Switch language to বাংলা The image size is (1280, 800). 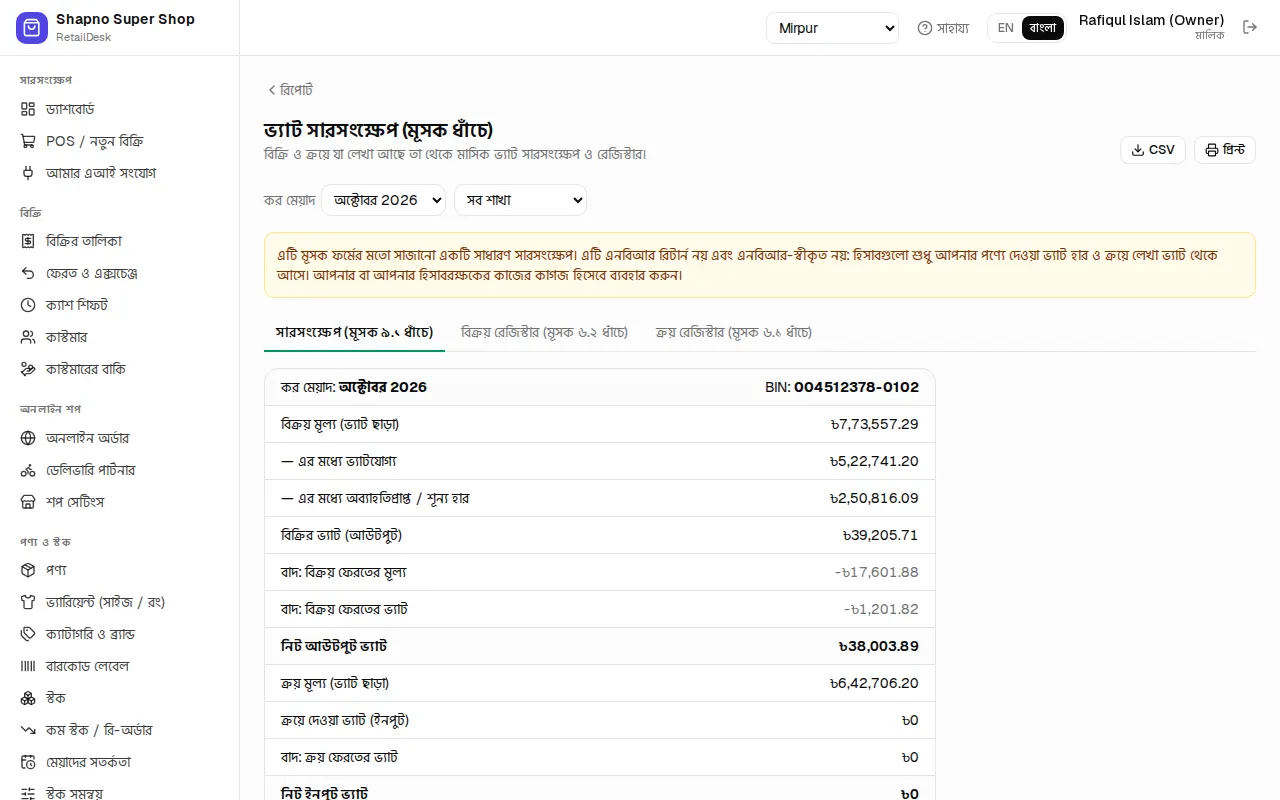tap(1043, 28)
